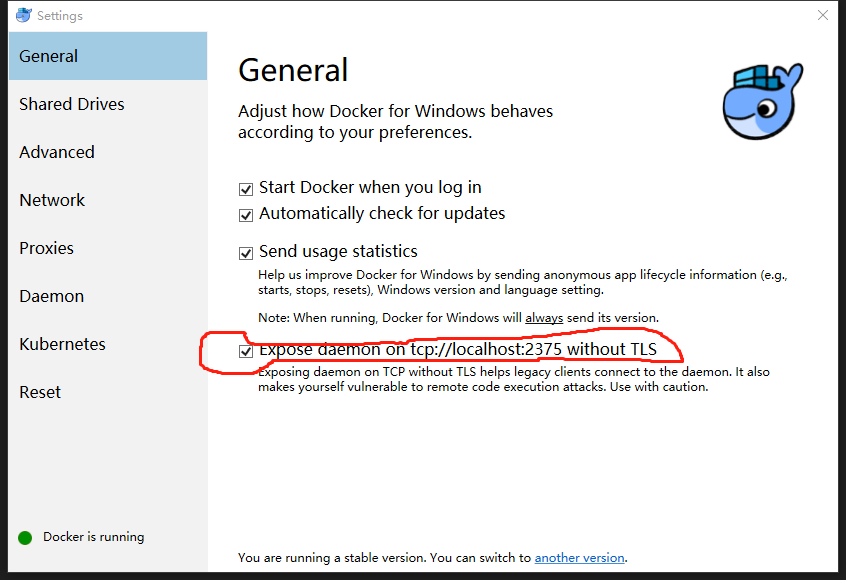846x580 pixels.
Task: Switch to the Proxies tab
Action: coord(47,248)
